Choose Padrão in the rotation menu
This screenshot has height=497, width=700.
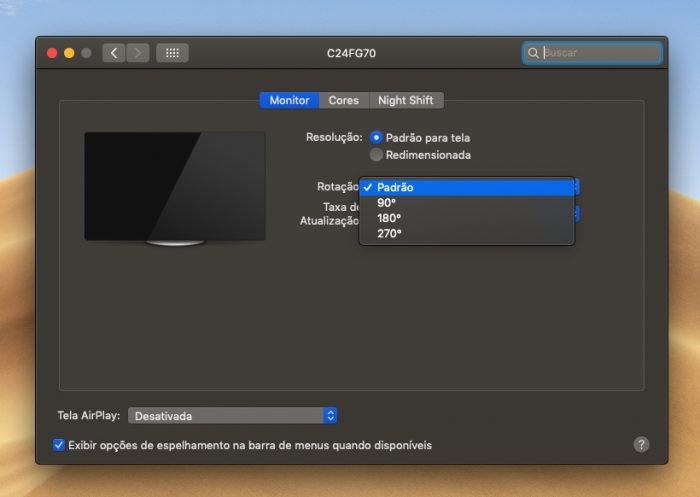coord(467,187)
